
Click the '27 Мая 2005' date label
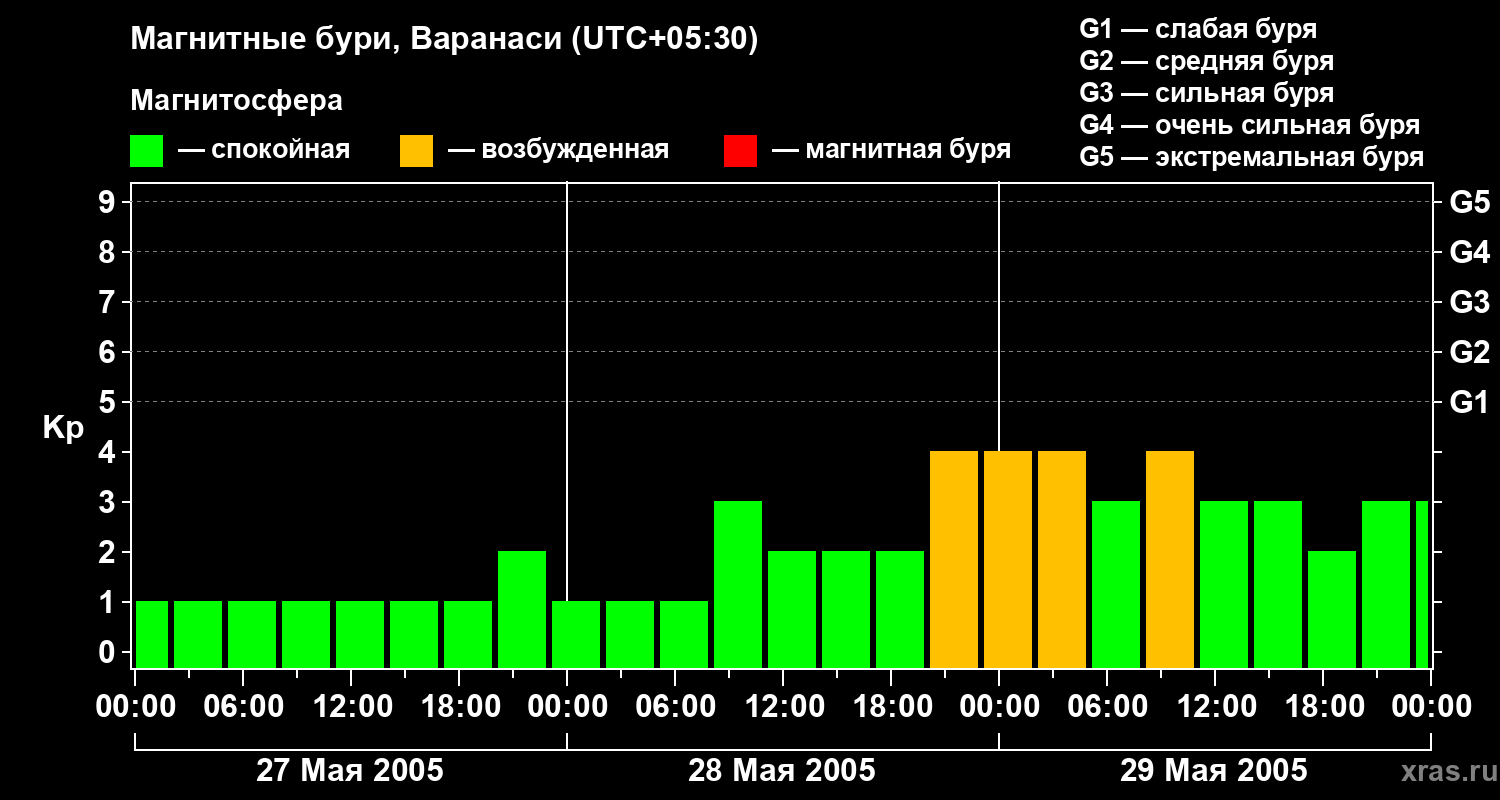click(x=350, y=770)
